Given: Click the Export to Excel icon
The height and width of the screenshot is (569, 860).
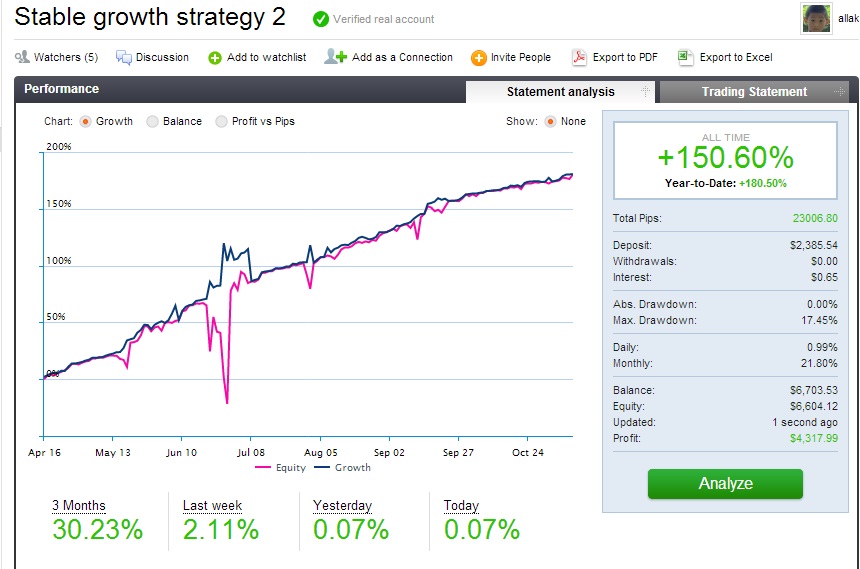Looking at the screenshot, I should [x=685, y=58].
